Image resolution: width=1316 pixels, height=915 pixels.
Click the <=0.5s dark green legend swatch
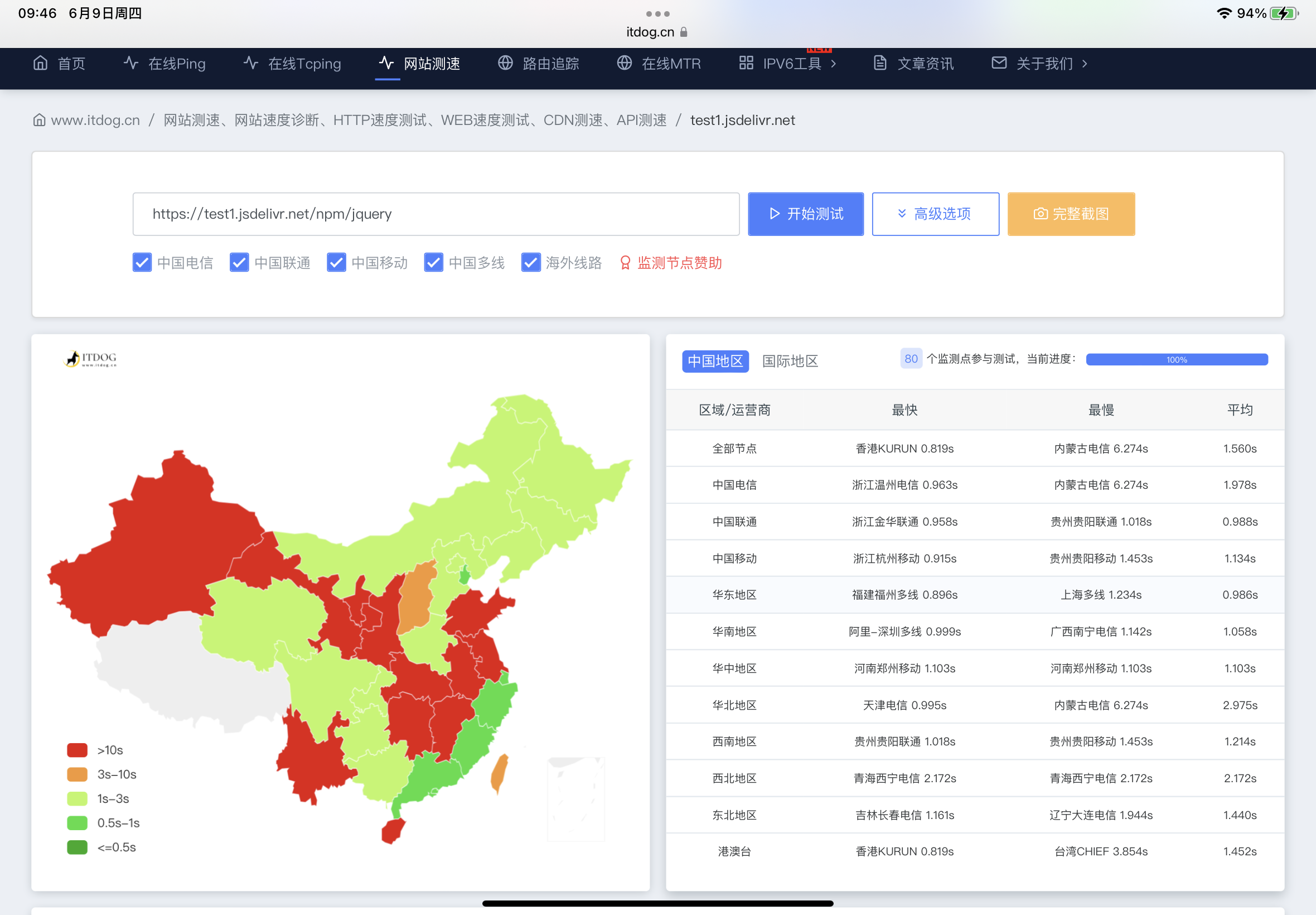(77, 847)
